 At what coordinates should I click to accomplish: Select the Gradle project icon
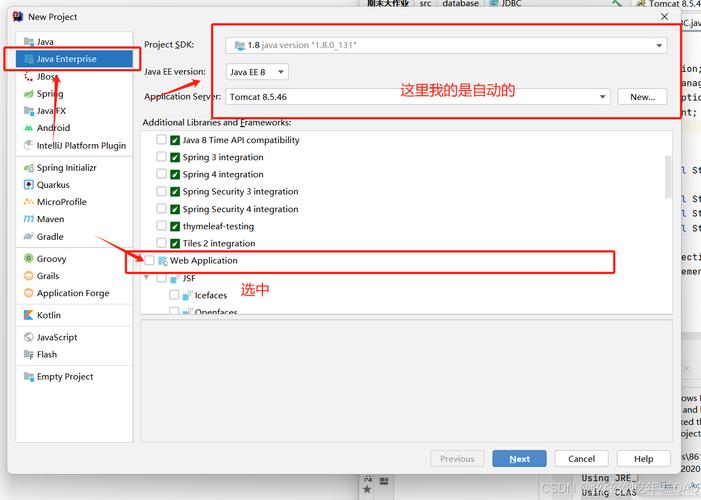coord(28,237)
